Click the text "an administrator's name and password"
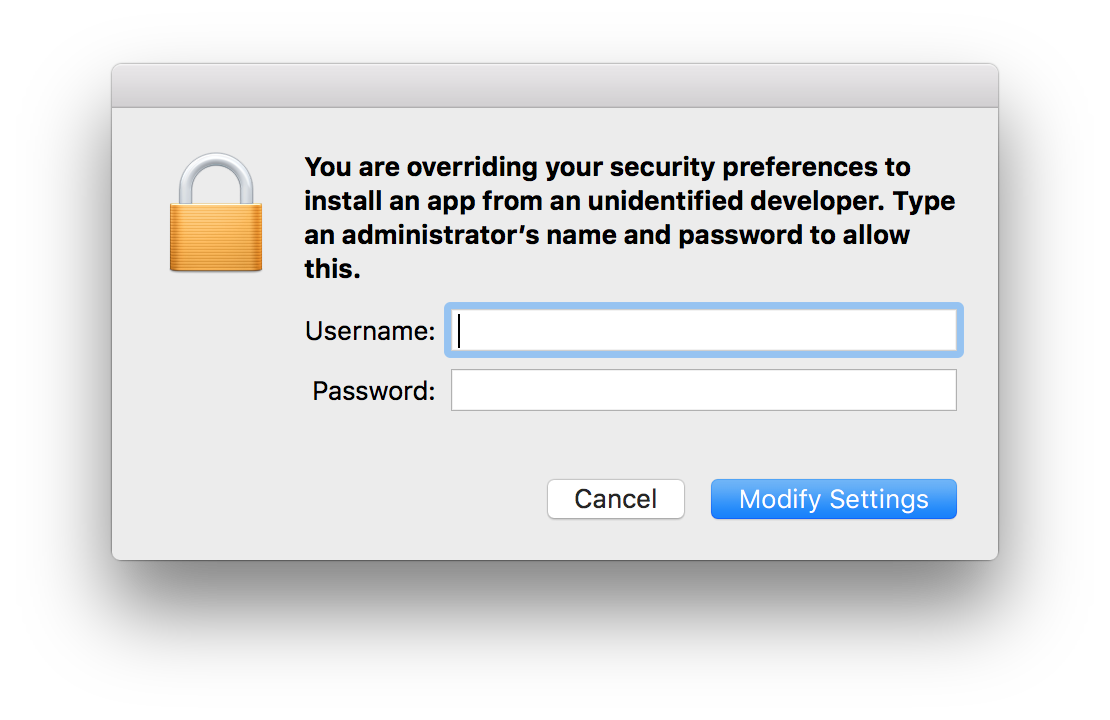 (580, 236)
